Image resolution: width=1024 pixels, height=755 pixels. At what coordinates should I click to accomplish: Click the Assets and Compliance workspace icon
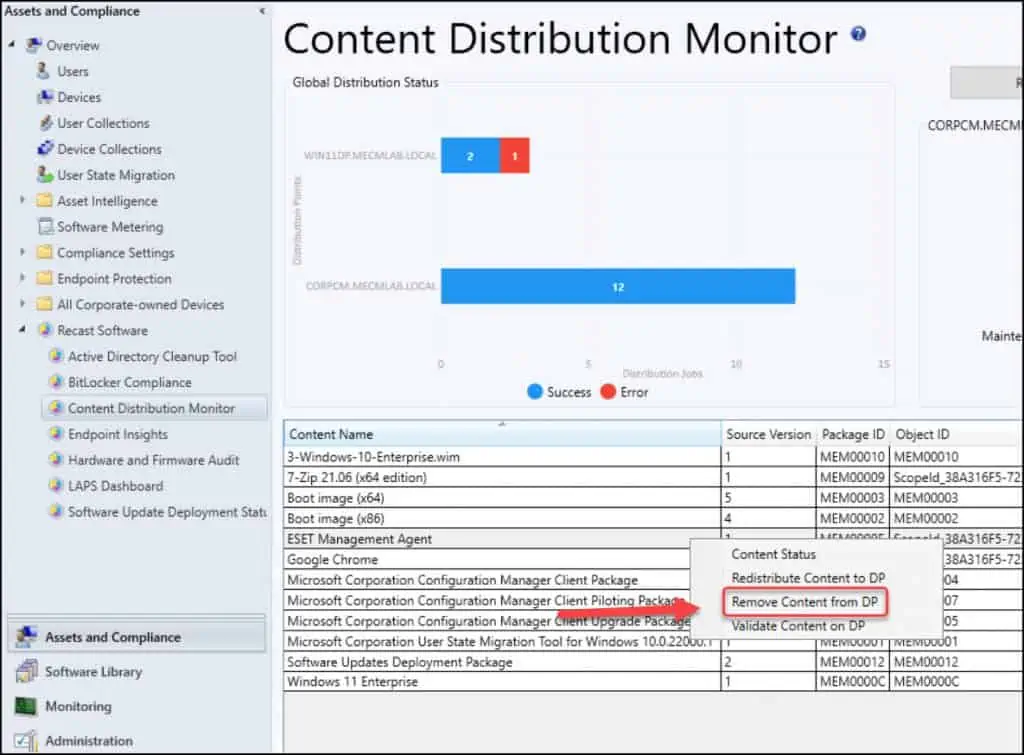click(x=27, y=637)
